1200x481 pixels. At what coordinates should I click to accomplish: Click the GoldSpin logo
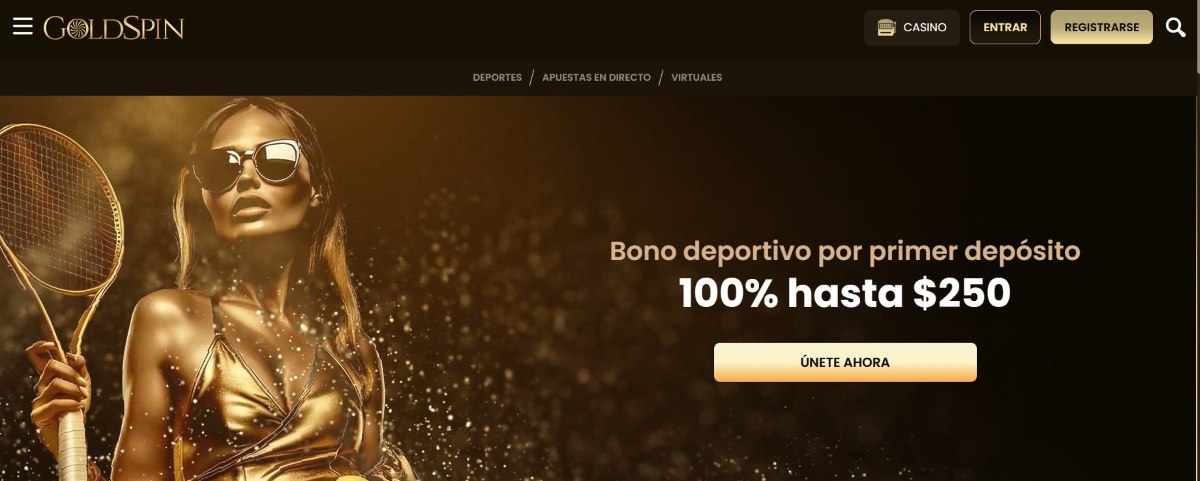point(114,28)
